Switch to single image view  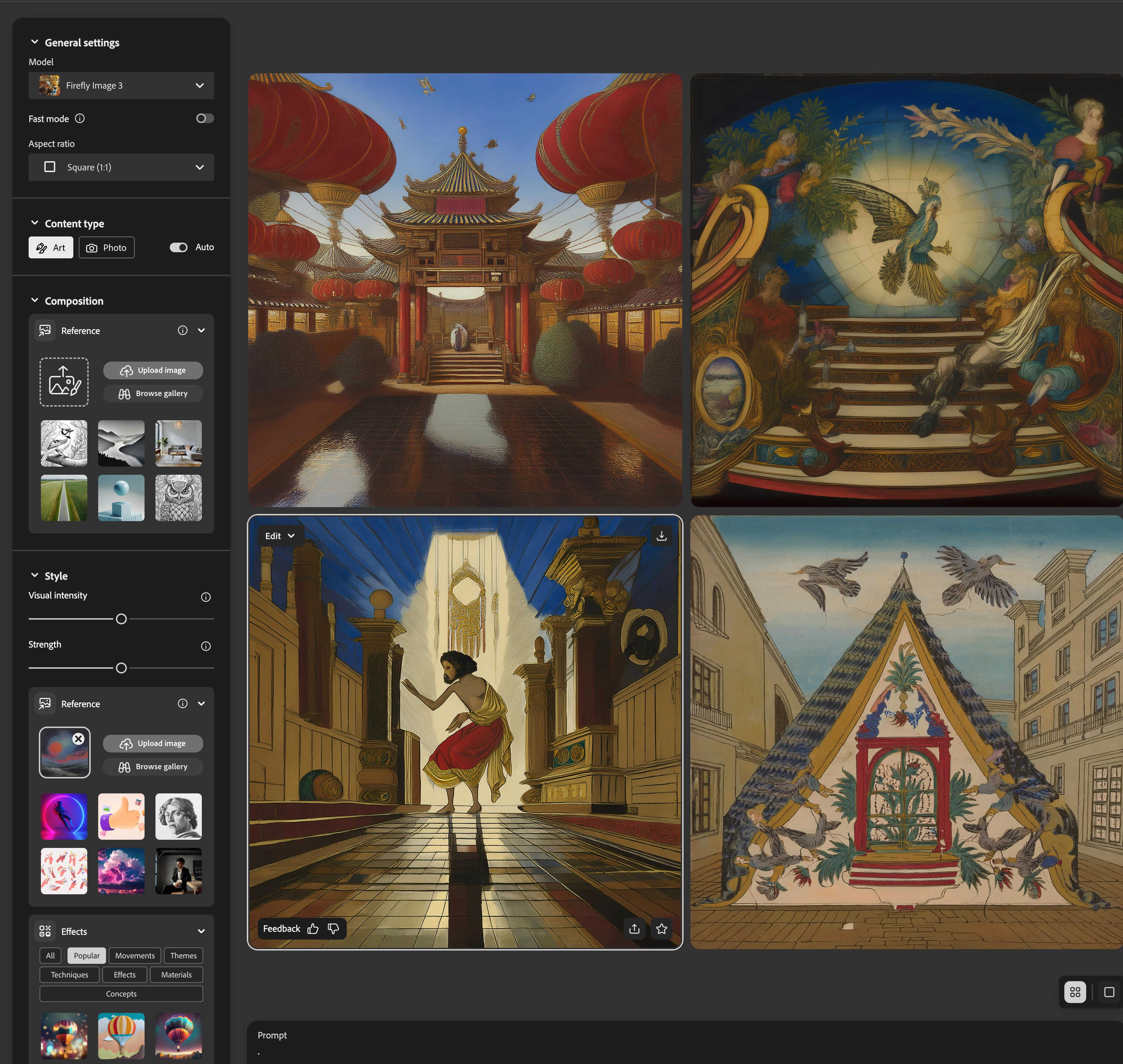(x=1109, y=992)
